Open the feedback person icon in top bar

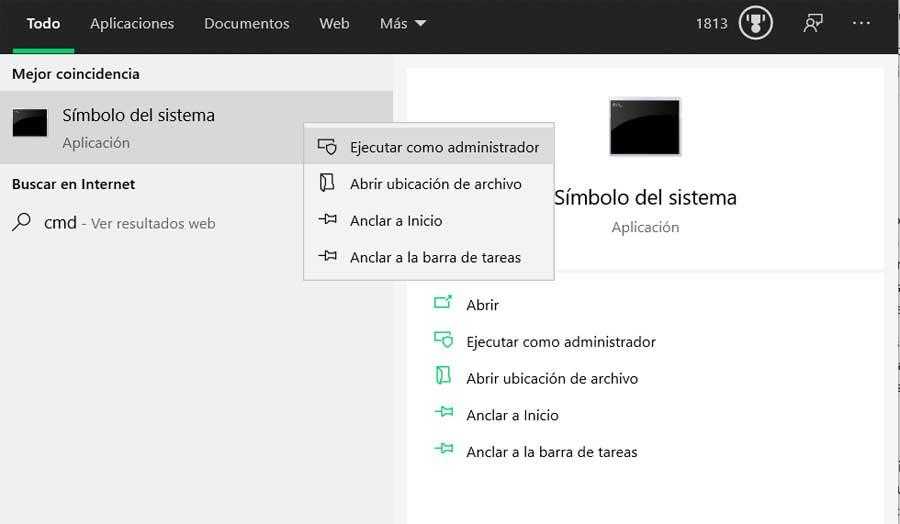pyautogui.click(x=813, y=23)
